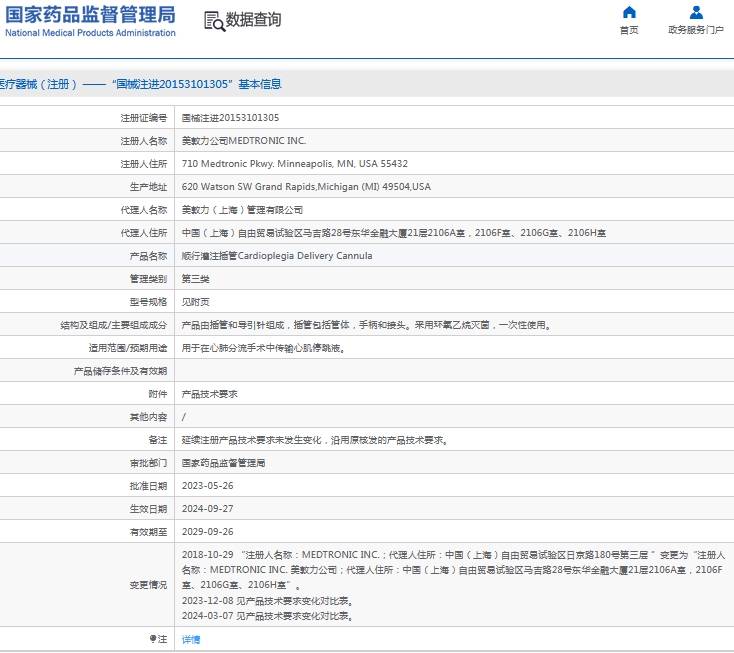Click the 批准日期 row label
The image size is (734, 653).
pos(148,486)
